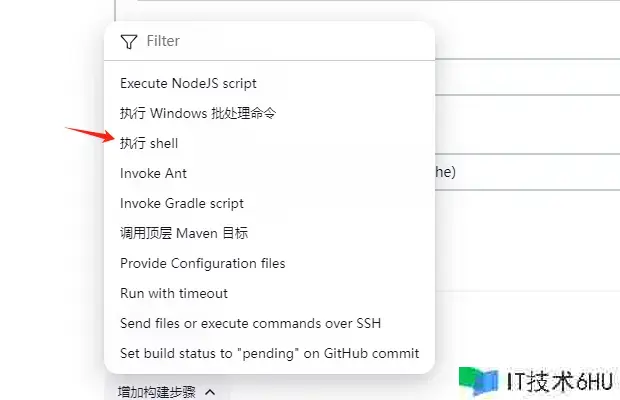
Task: Click the IT技术6HU watermark text
Action: pyautogui.click(x=559, y=381)
